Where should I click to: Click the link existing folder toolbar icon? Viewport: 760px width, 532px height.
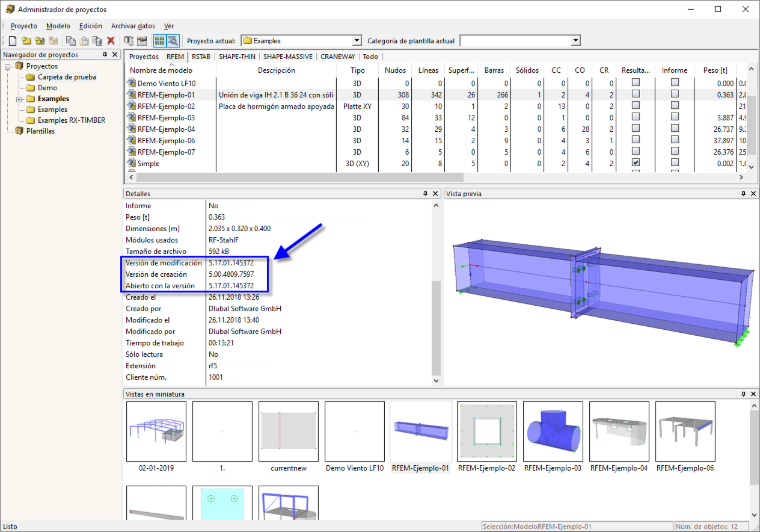(x=40, y=41)
